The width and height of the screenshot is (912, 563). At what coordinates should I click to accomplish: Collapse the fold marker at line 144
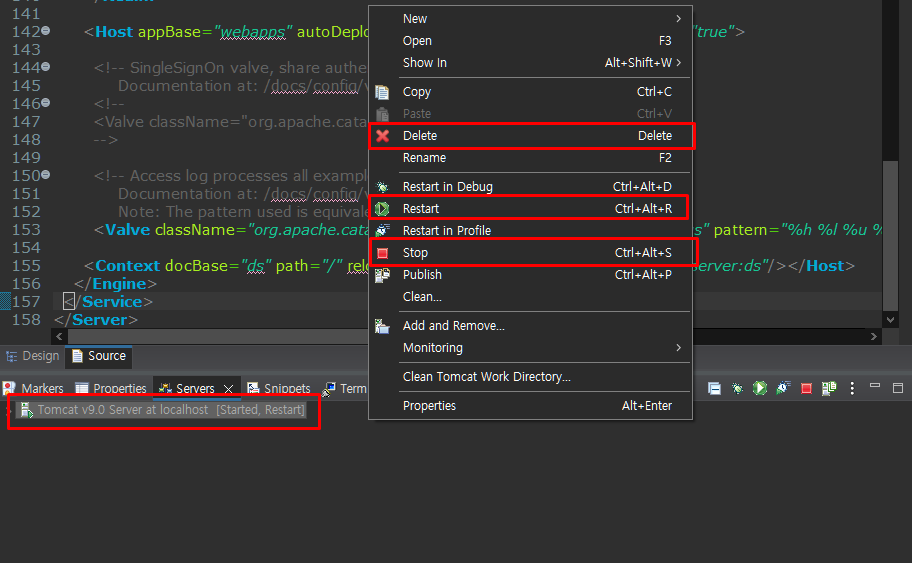(45, 67)
